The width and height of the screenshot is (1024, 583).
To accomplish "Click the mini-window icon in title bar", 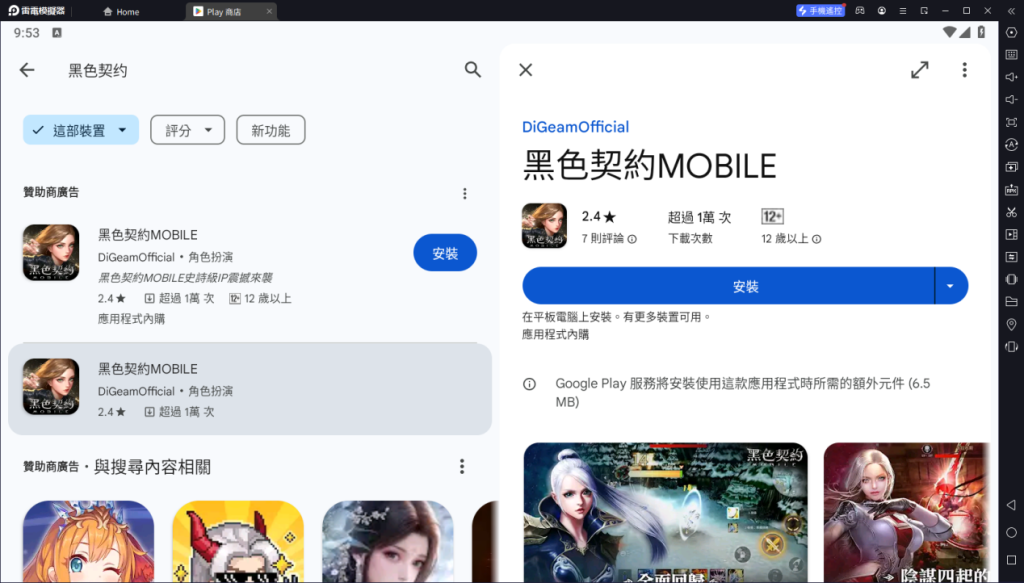I will [924, 10].
